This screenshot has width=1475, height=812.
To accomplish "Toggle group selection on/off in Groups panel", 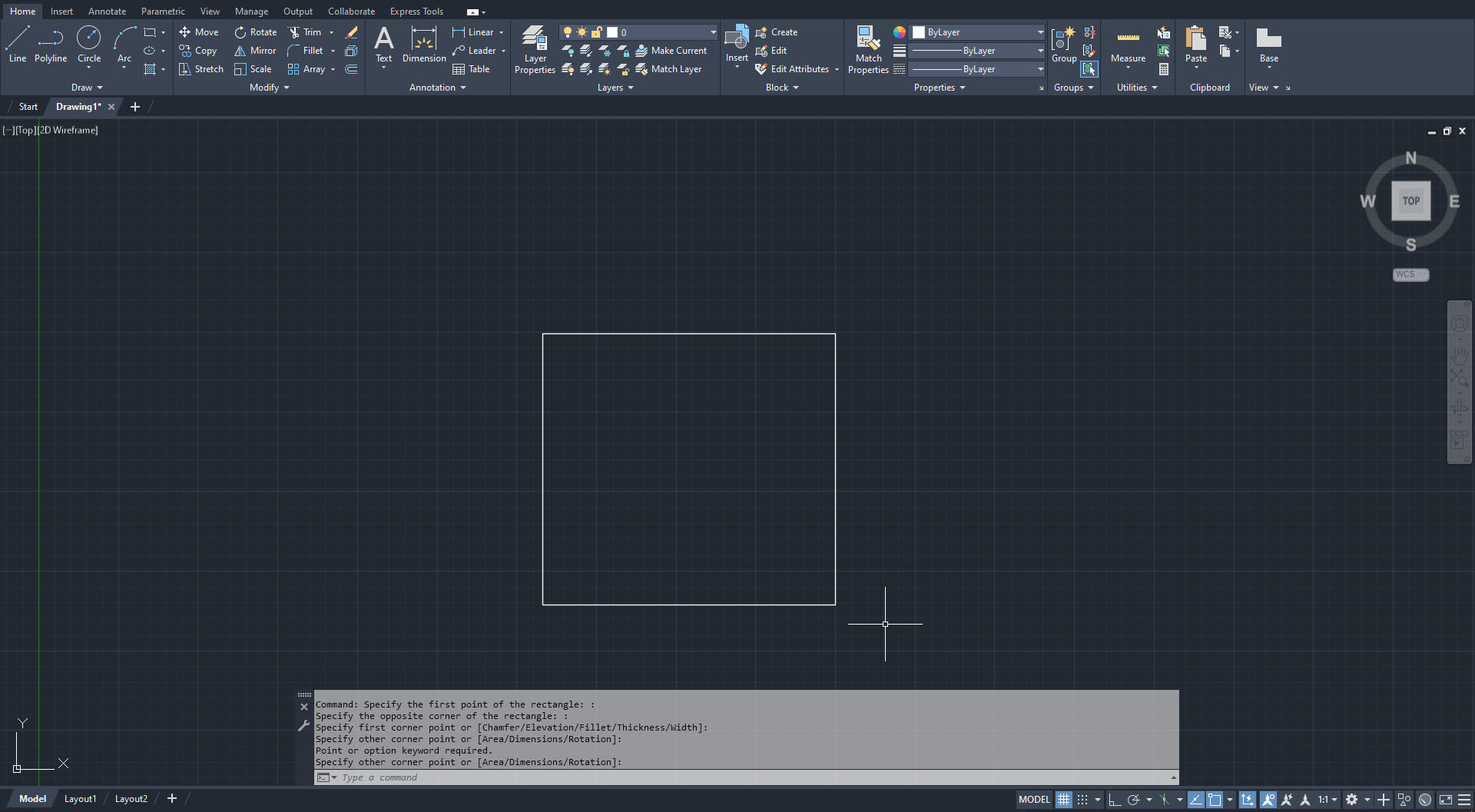I will click(1089, 69).
